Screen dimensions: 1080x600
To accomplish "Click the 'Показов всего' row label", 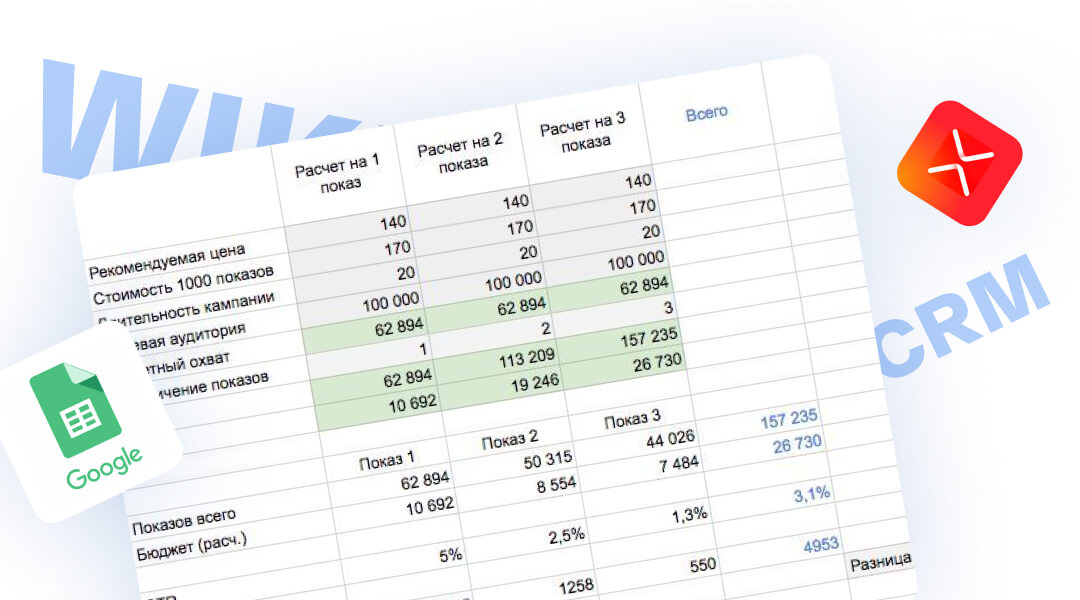I will click(x=184, y=516).
